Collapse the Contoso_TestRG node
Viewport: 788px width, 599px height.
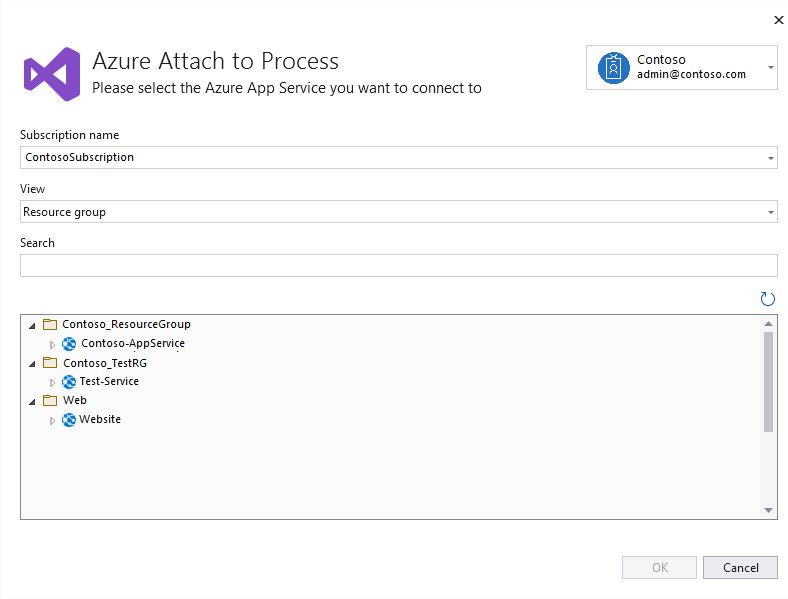point(32,363)
